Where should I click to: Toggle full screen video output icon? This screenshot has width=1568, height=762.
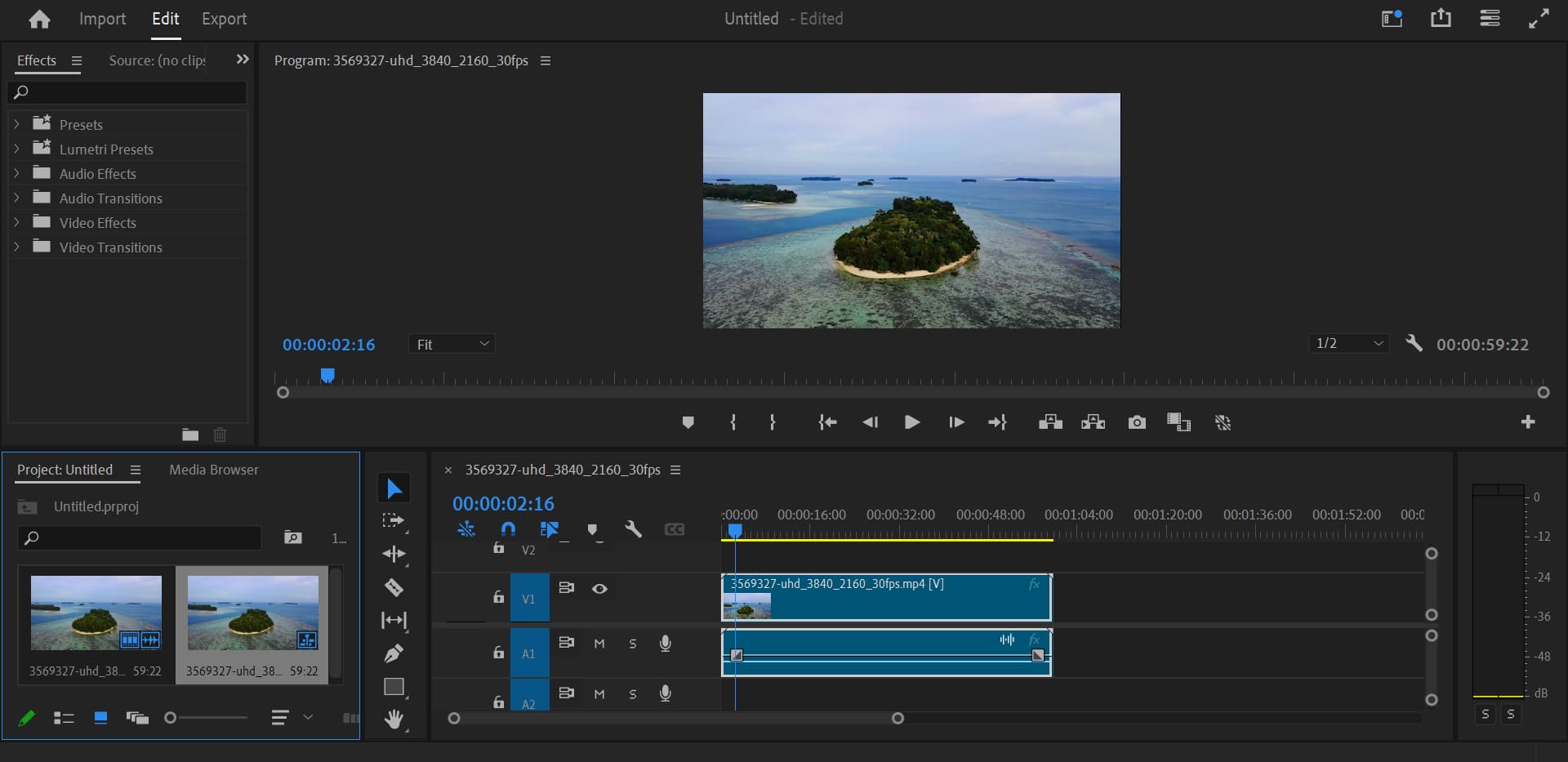pos(1539,18)
